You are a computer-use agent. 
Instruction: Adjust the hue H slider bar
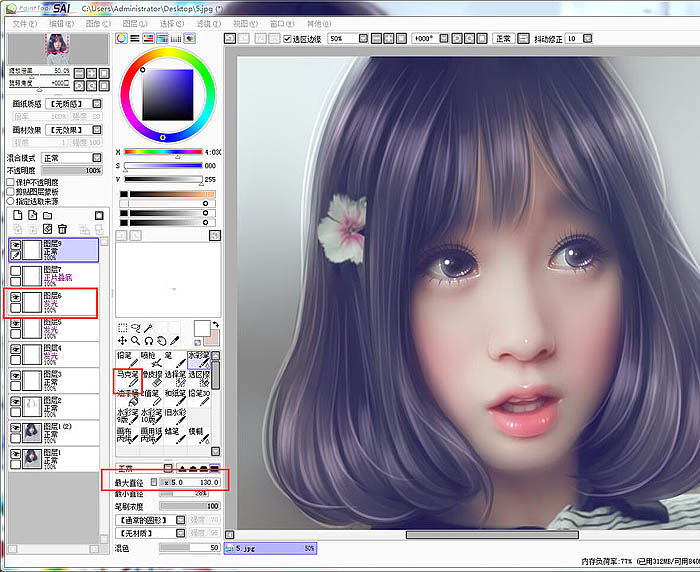161,152
